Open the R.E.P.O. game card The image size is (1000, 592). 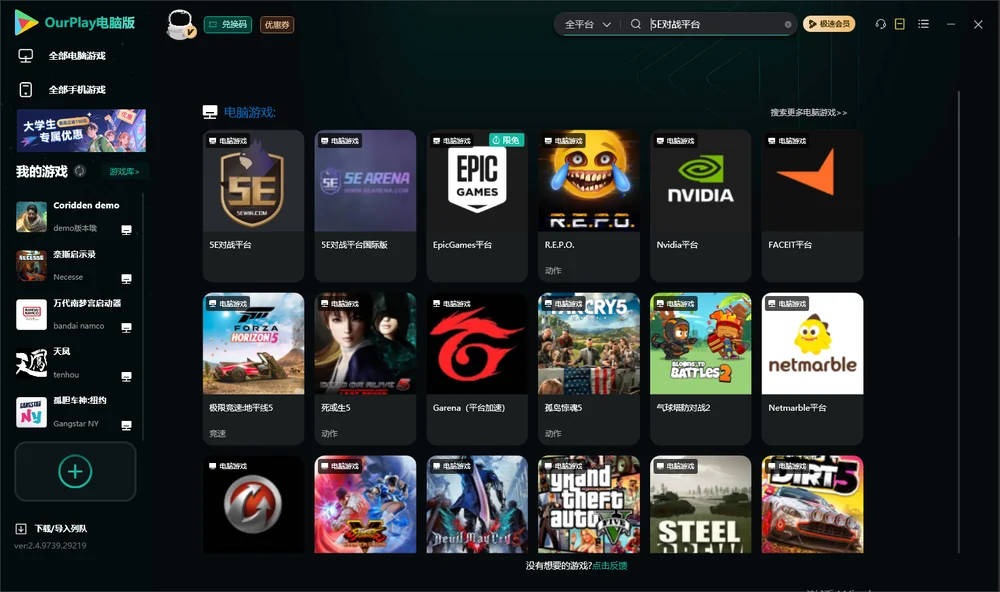point(589,205)
